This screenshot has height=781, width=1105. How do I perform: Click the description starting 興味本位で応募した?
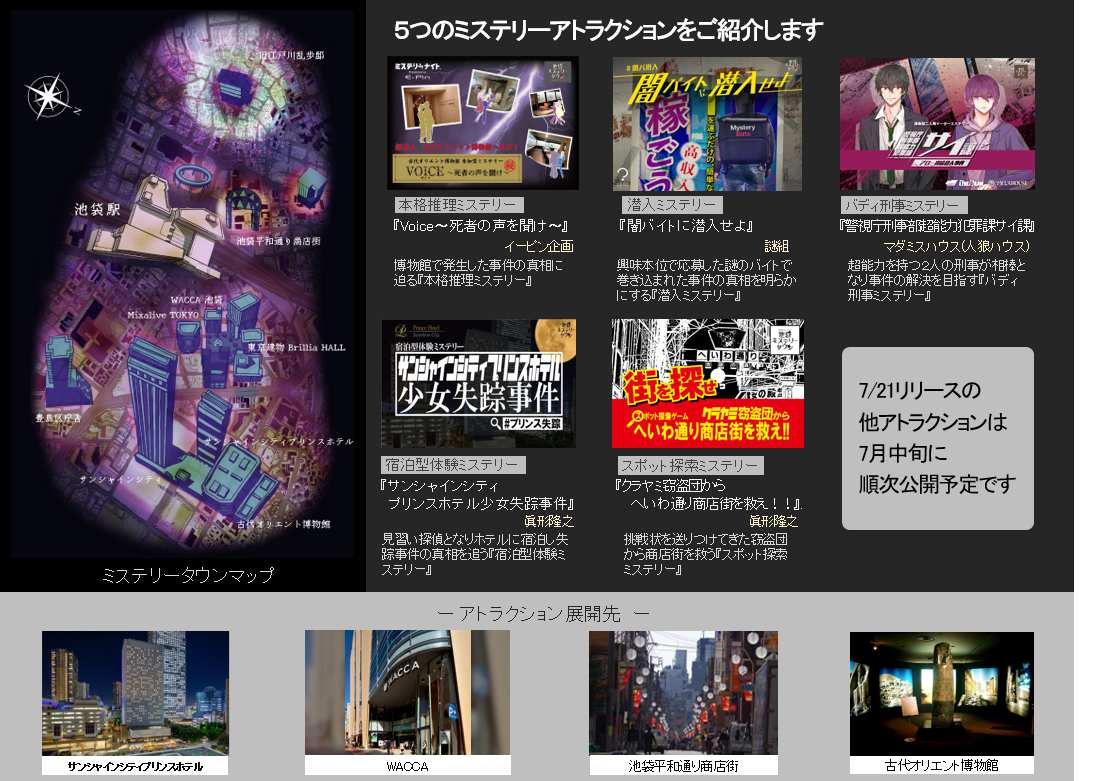[x=706, y=280]
